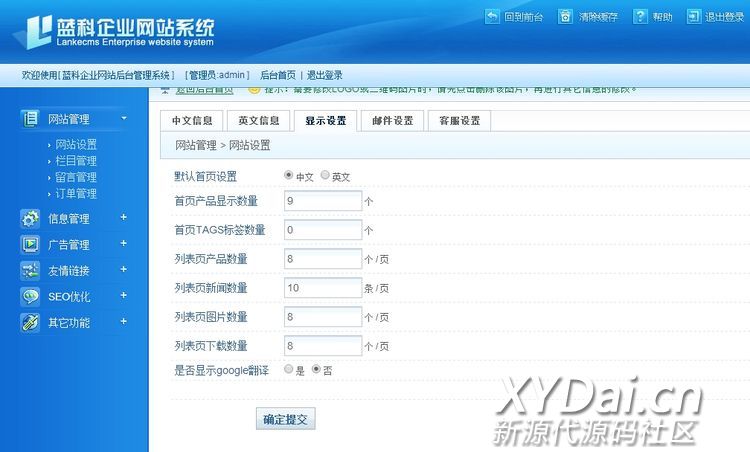
Task: Switch to the 客服设置 tab
Action: coord(460,121)
